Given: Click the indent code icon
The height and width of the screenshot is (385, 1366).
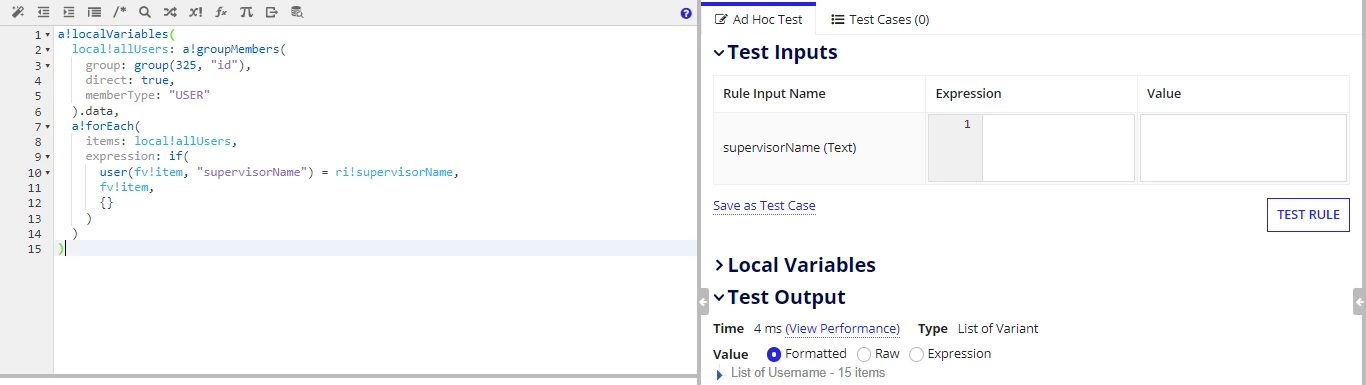Looking at the screenshot, I should (68, 12).
